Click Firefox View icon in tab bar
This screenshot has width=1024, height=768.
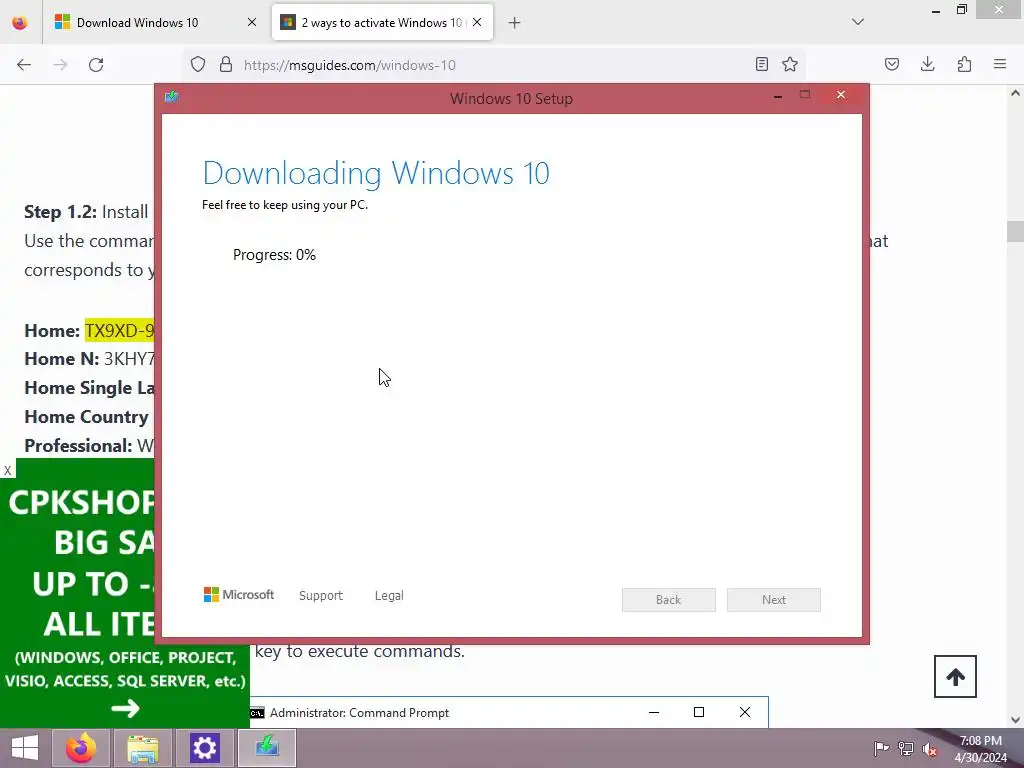click(20, 23)
